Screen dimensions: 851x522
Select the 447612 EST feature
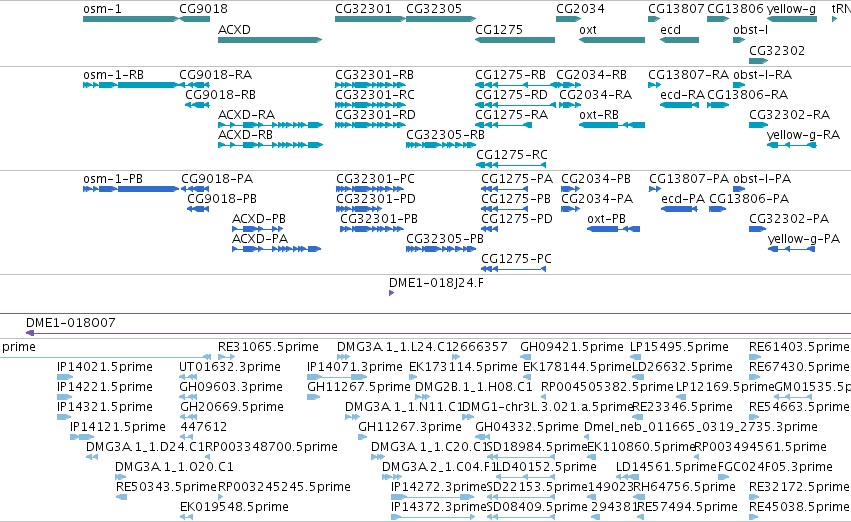pos(187,437)
